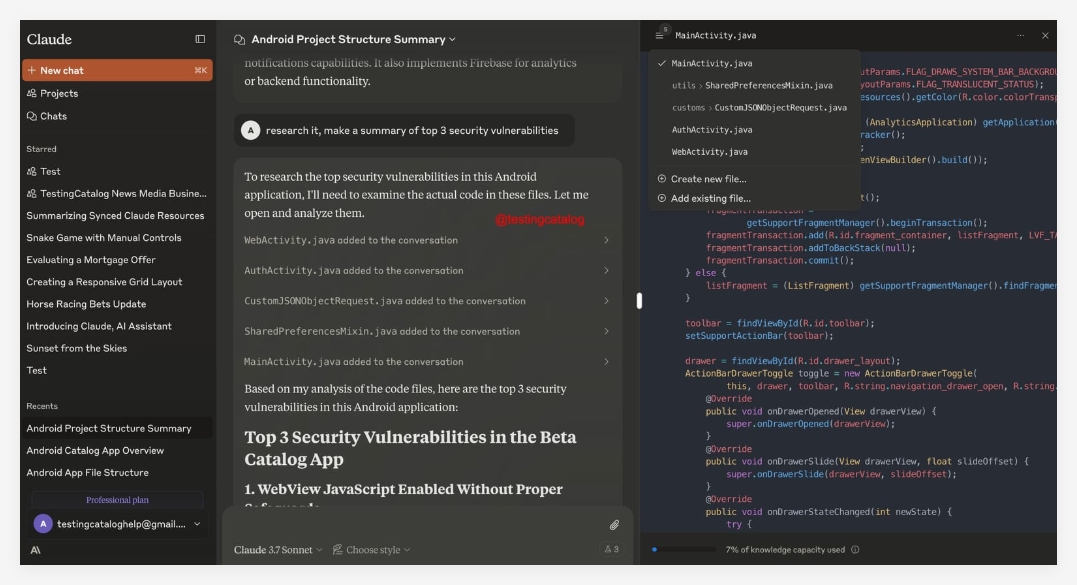
Task: Open the Chats section
Action: 47,116
